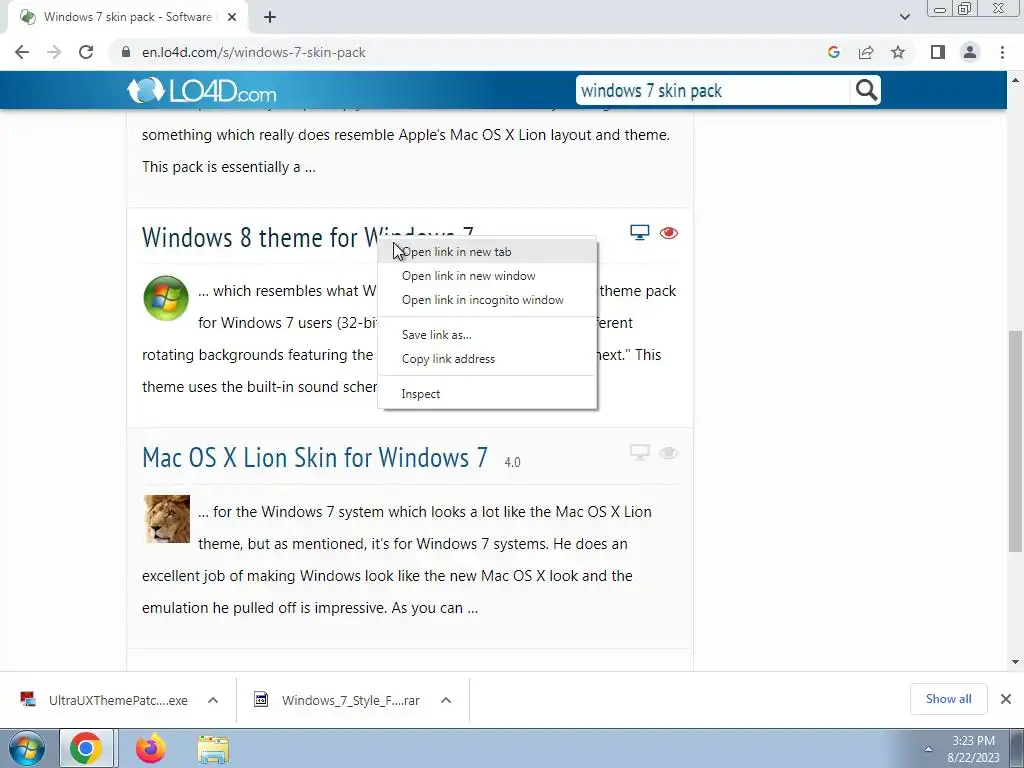Image resolution: width=1024 pixels, height=768 pixels.
Task: Open the tab search dropdown chevron
Action: (x=904, y=17)
